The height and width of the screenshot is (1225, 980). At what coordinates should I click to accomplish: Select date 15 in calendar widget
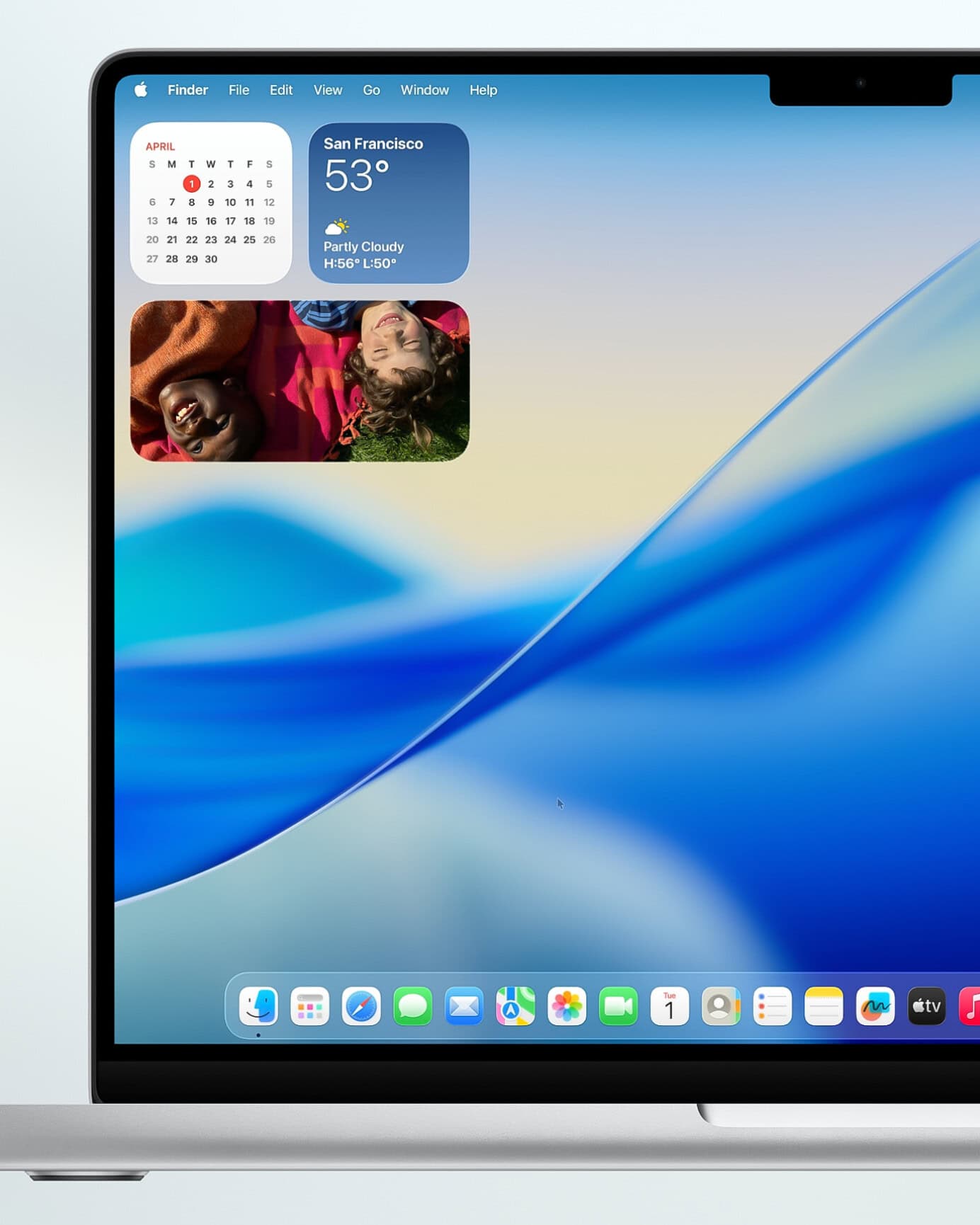[x=191, y=221]
